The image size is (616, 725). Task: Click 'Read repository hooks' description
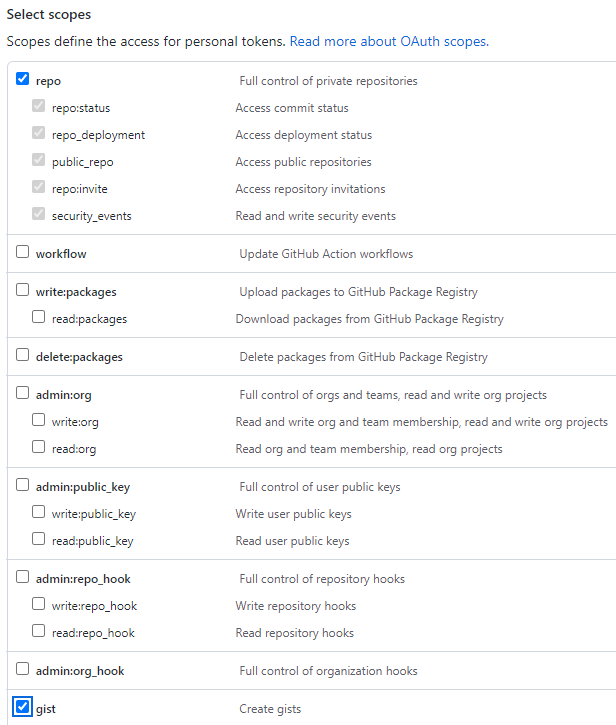point(295,633)
